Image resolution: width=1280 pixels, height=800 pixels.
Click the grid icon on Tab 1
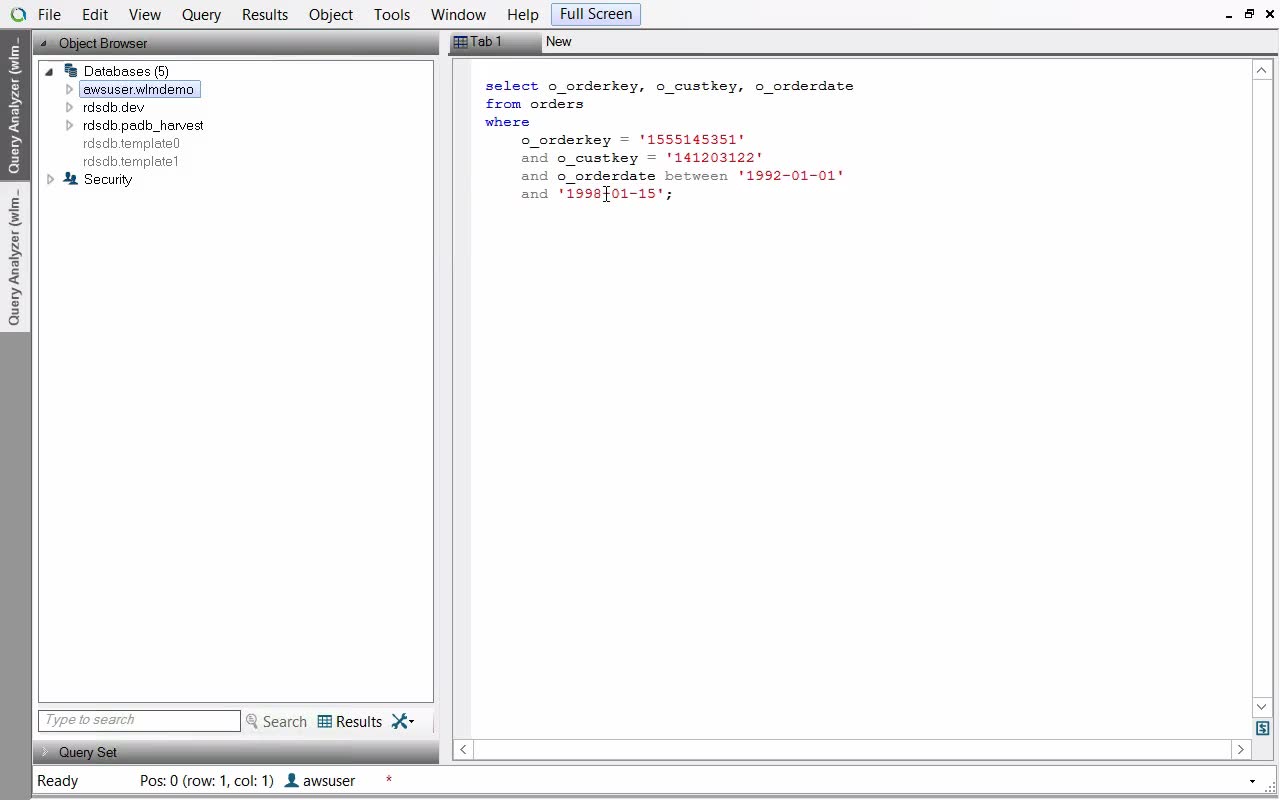click(460, 42)
